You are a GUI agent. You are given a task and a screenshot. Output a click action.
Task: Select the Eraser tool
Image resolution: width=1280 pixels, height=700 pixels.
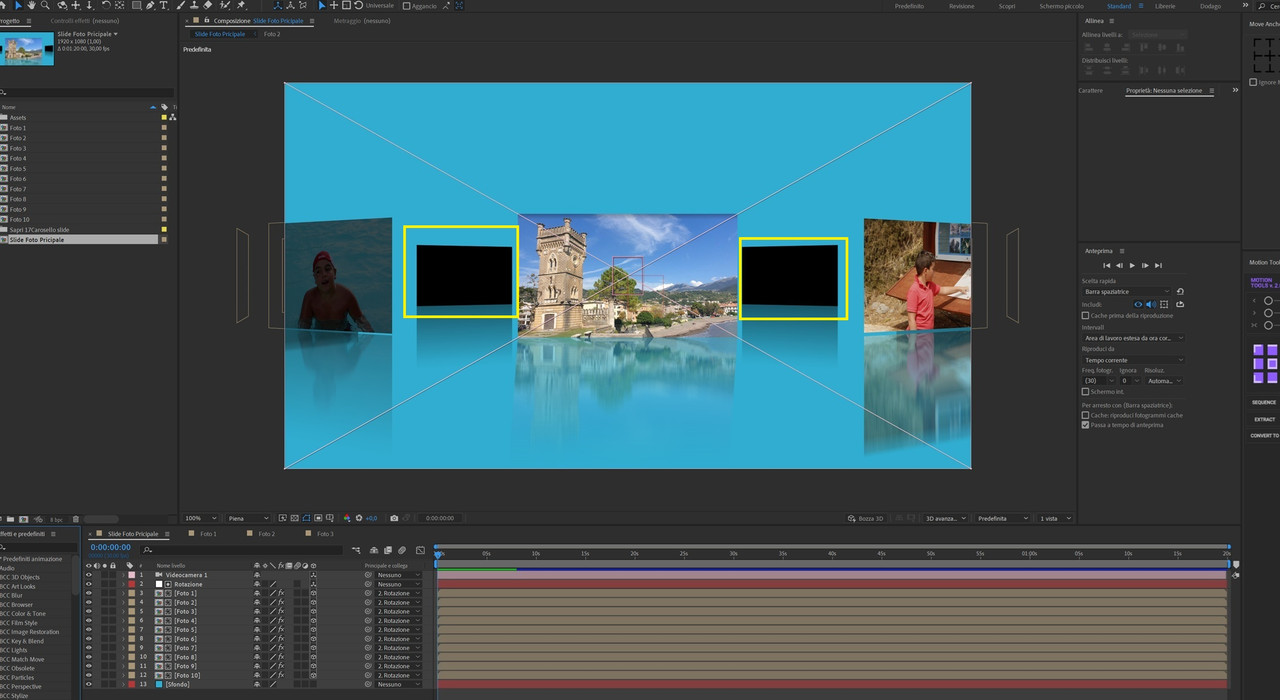(208, 5)
